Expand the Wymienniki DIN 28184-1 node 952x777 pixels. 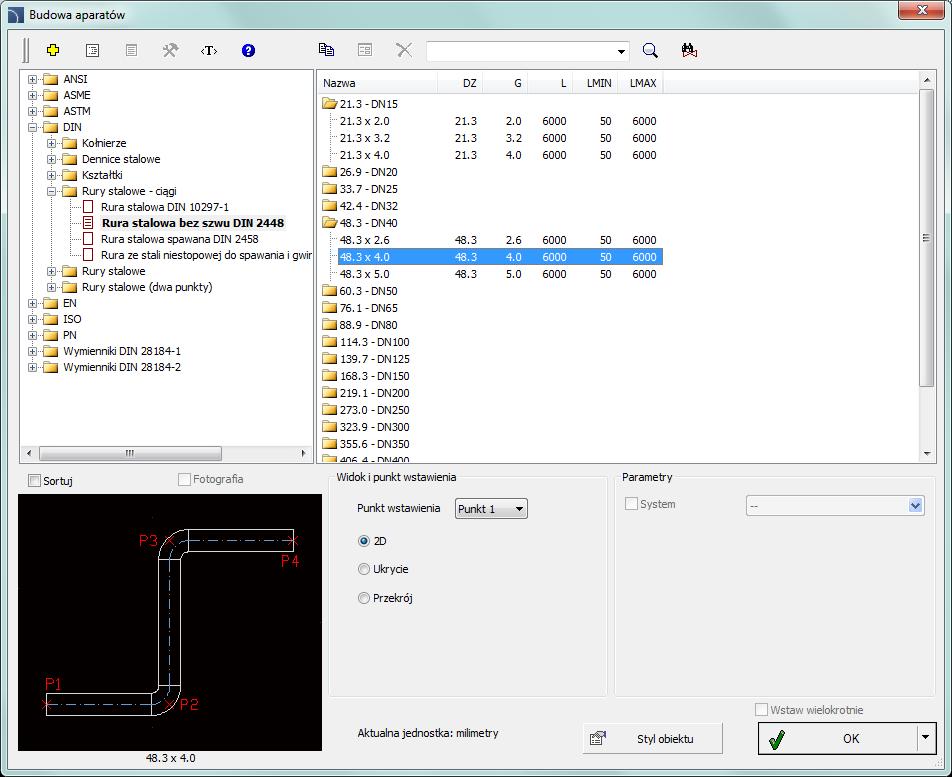click(x=33, y=351)
